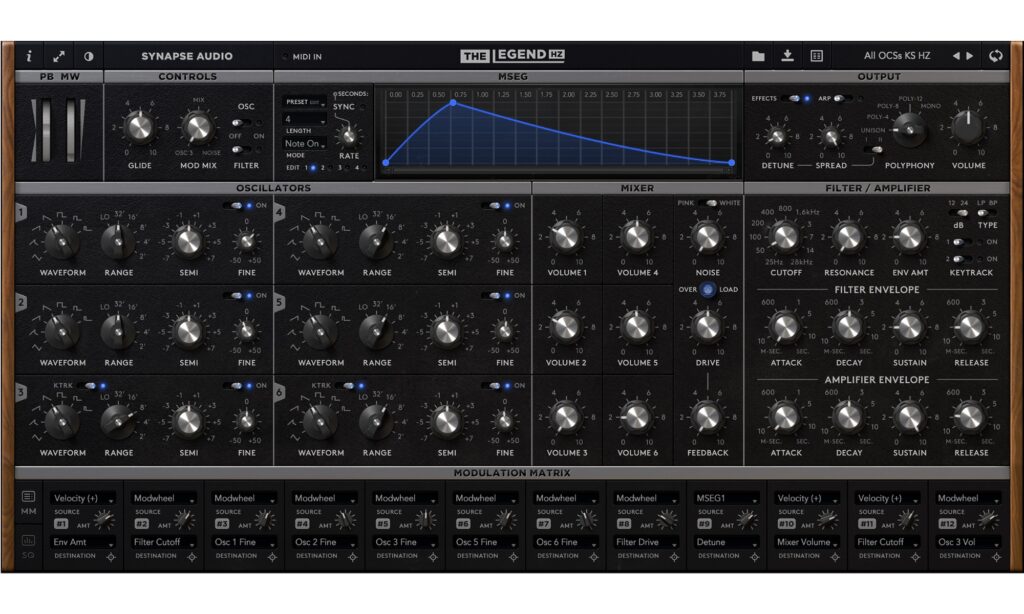
Task: Click the Synapse Audio logo text
Action: (x=187, y=56)
